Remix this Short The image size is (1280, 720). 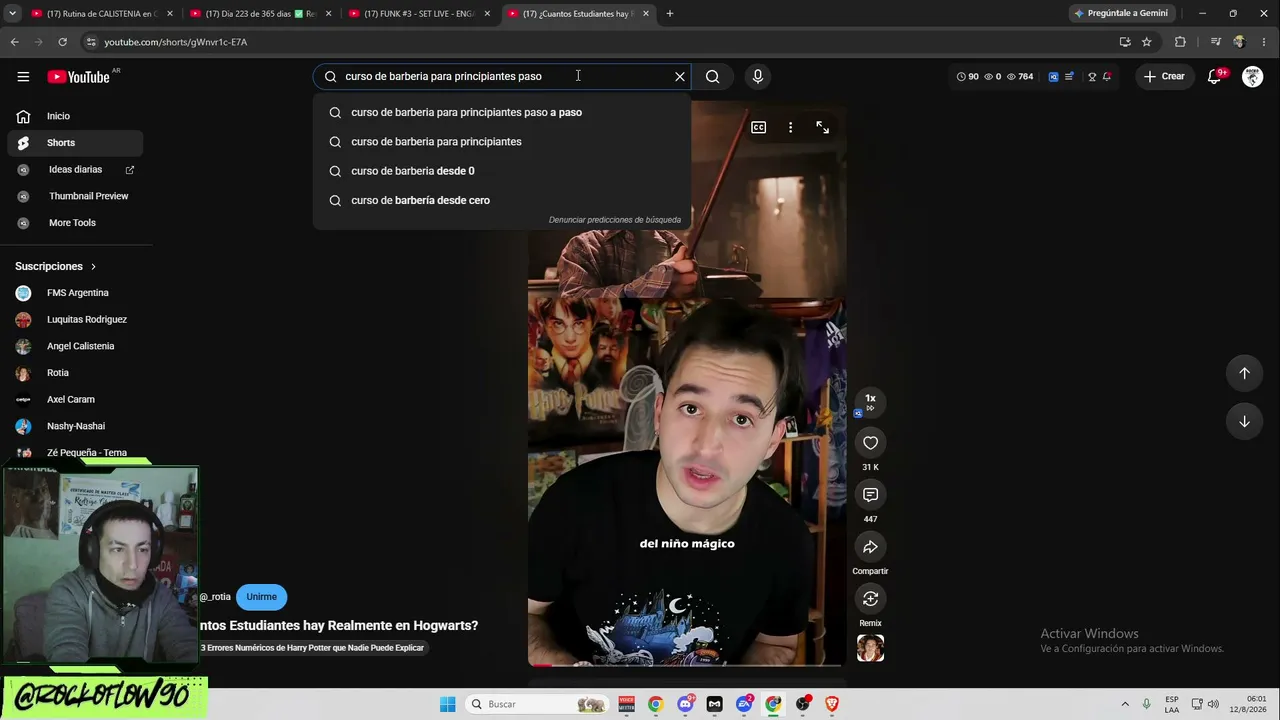click(x=870, y=599)
